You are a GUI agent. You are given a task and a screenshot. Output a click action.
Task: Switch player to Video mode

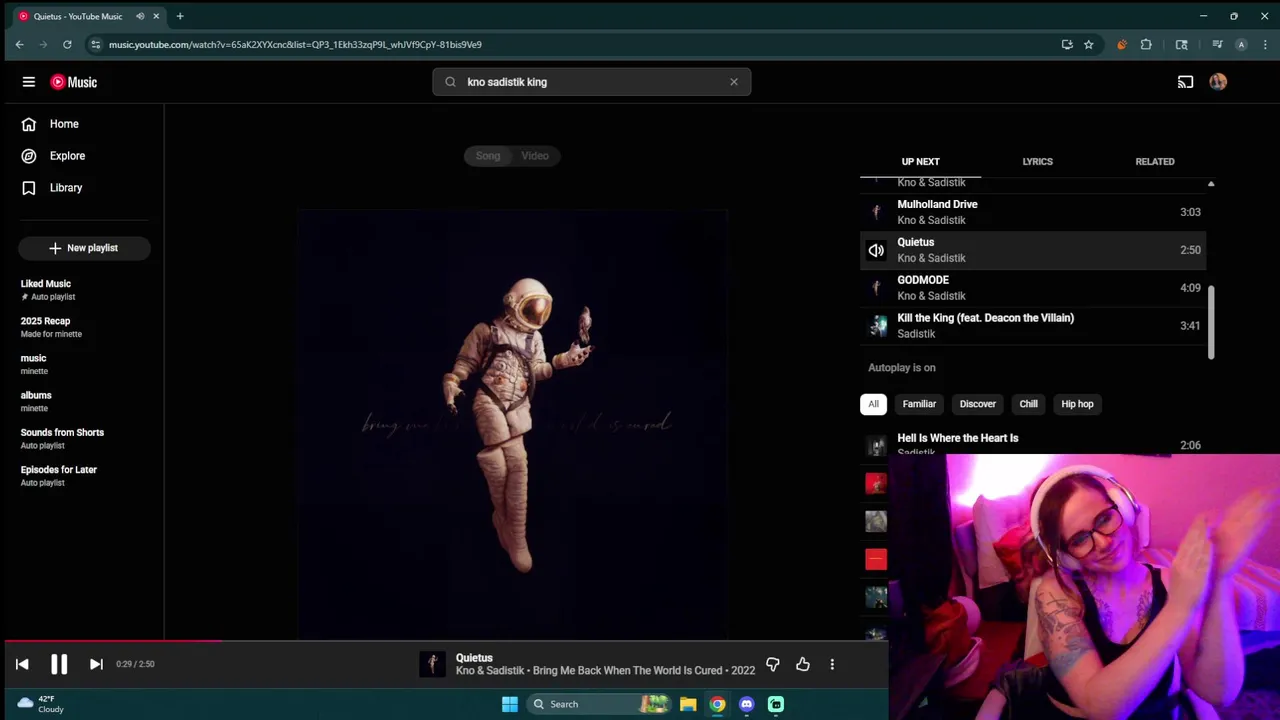535,156
